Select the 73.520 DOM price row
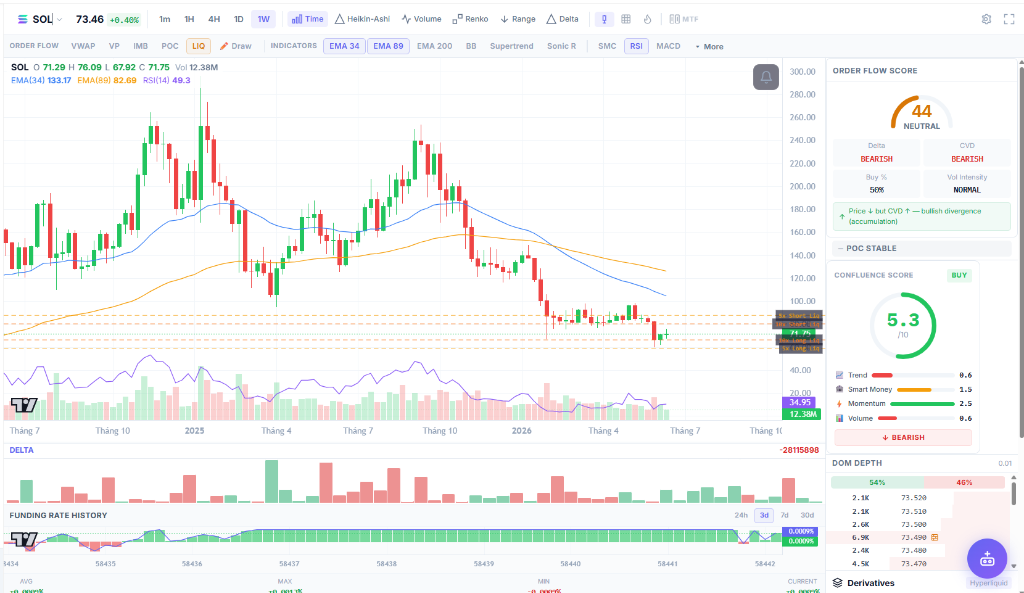 [918, 498]
